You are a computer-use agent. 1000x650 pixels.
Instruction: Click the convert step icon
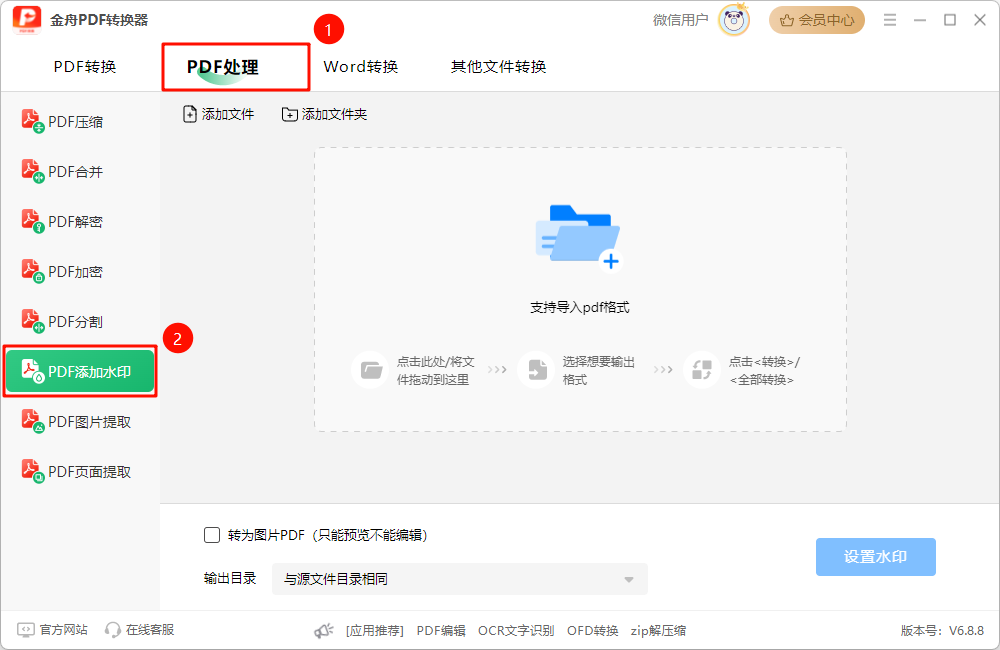point(702,370)
